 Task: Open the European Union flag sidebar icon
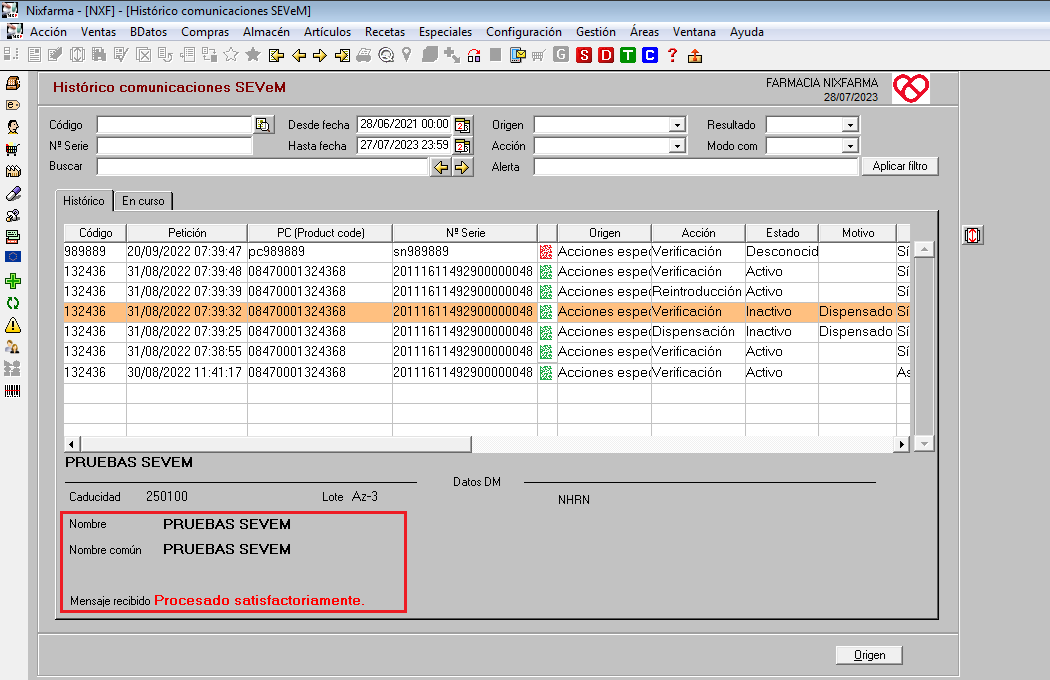click(13, 257)
